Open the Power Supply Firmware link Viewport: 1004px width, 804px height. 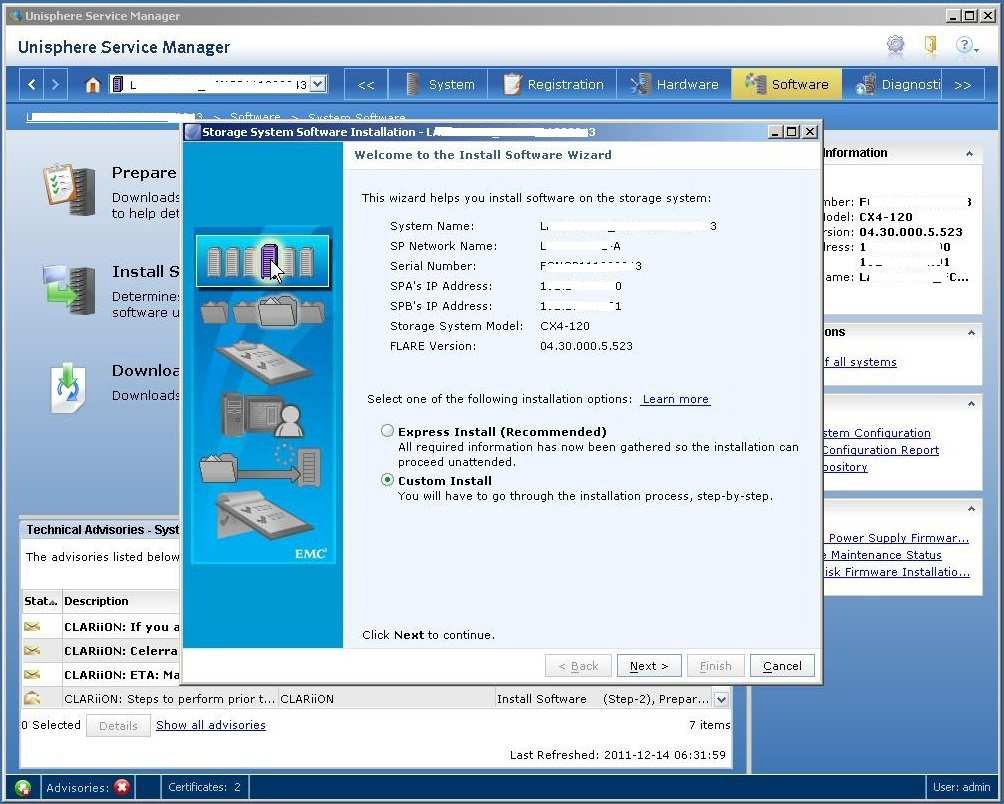(898, 538)
